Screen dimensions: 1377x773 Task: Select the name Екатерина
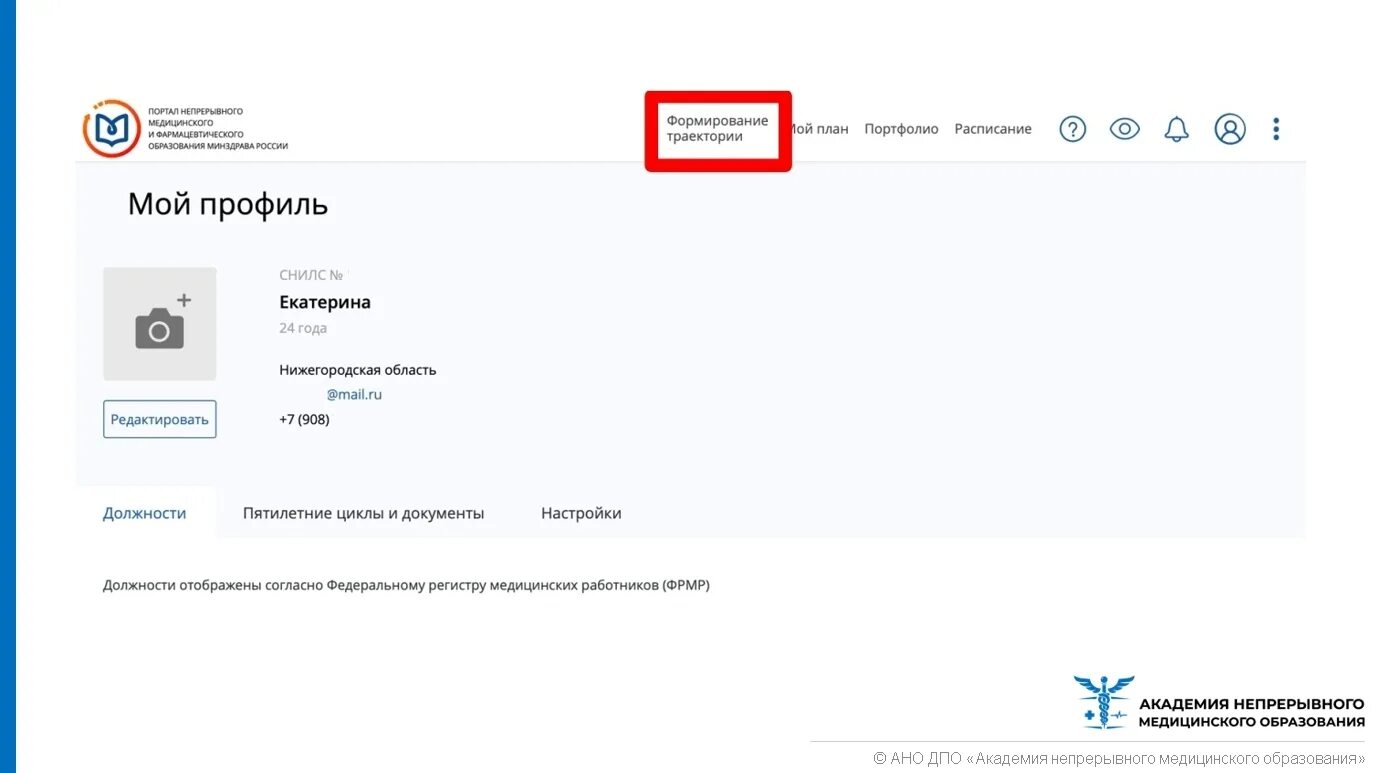tap(325, 302)
